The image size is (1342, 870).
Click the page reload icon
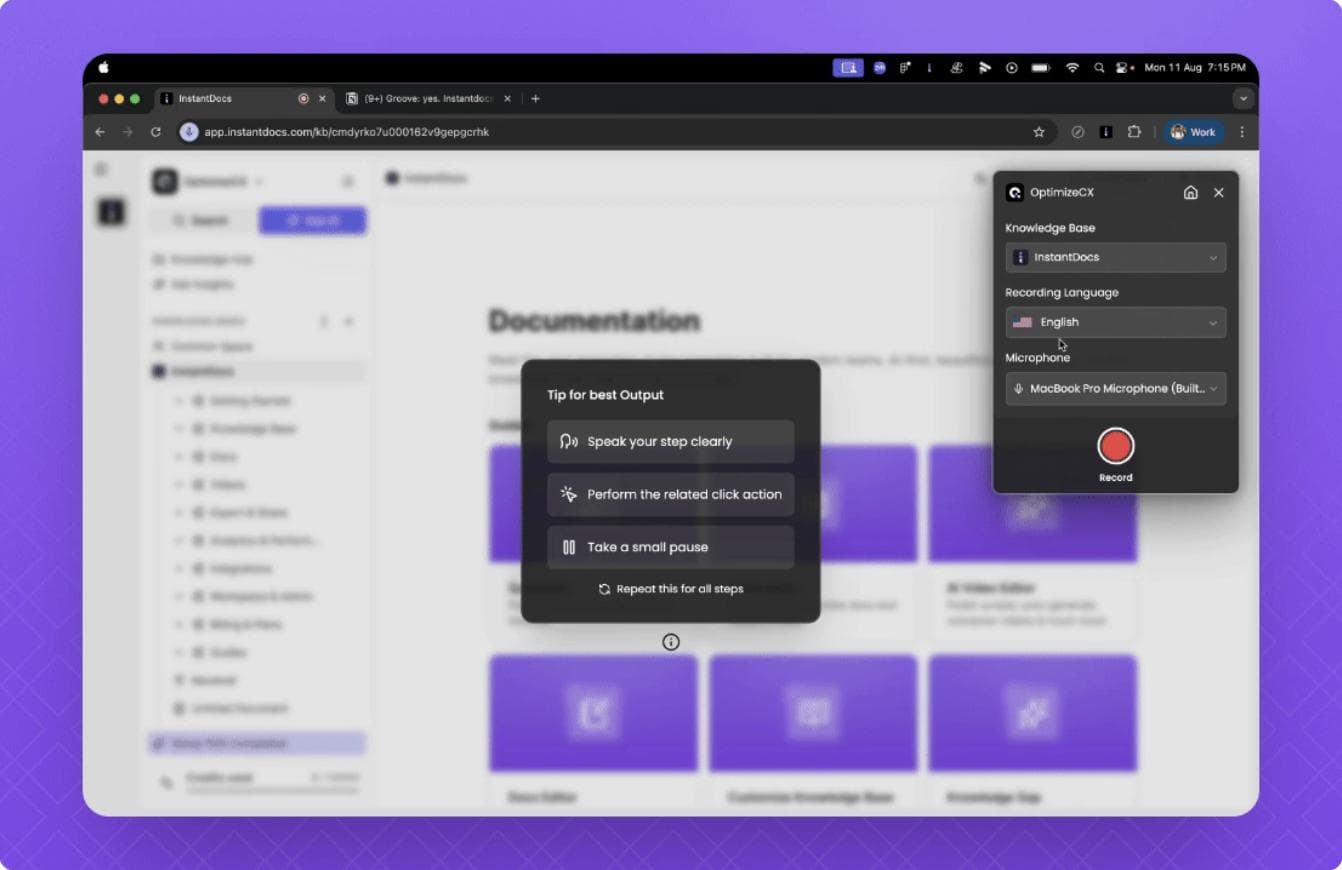[x=157, y=131]
